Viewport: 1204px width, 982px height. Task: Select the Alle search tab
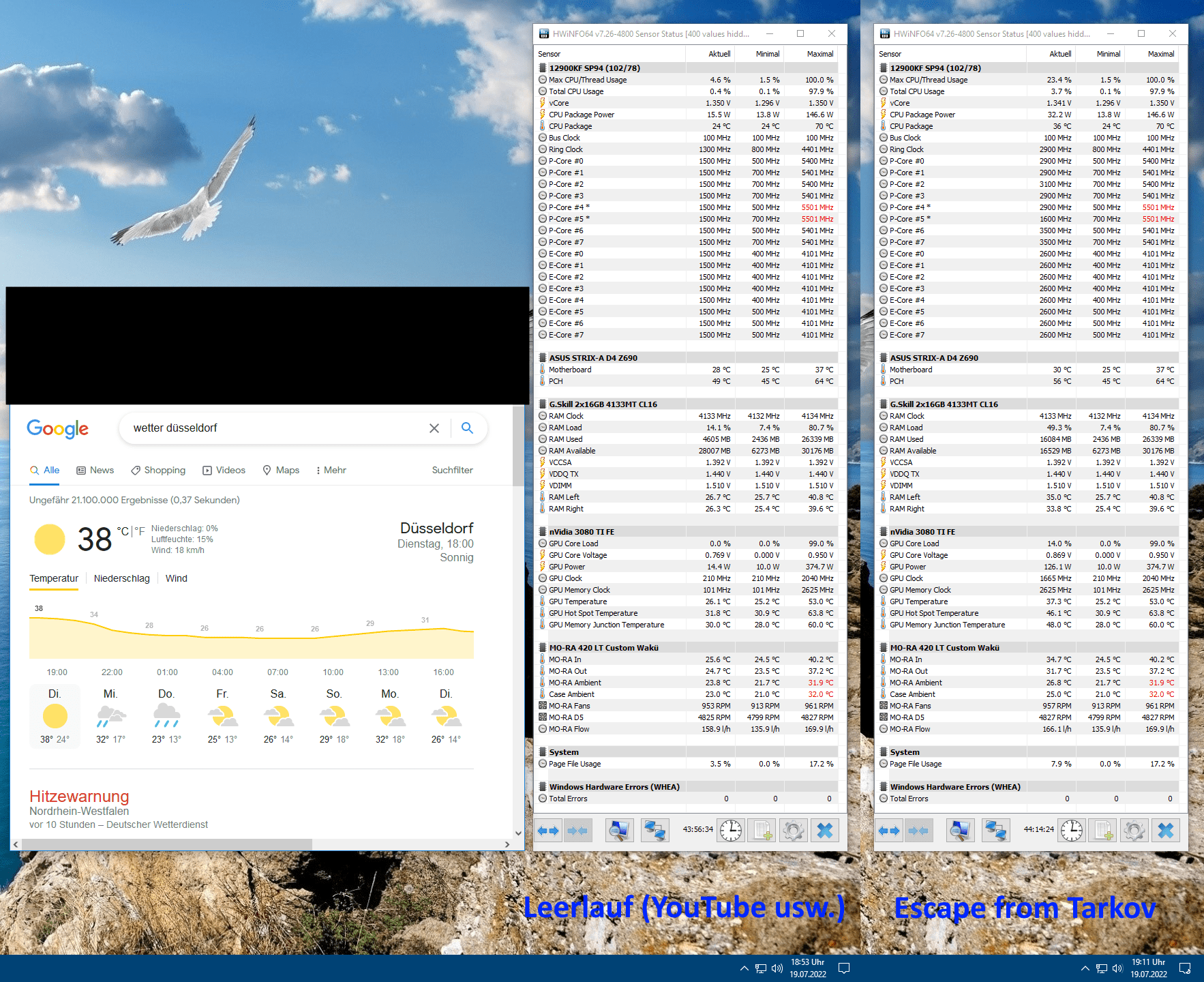(x=44, y=470)
